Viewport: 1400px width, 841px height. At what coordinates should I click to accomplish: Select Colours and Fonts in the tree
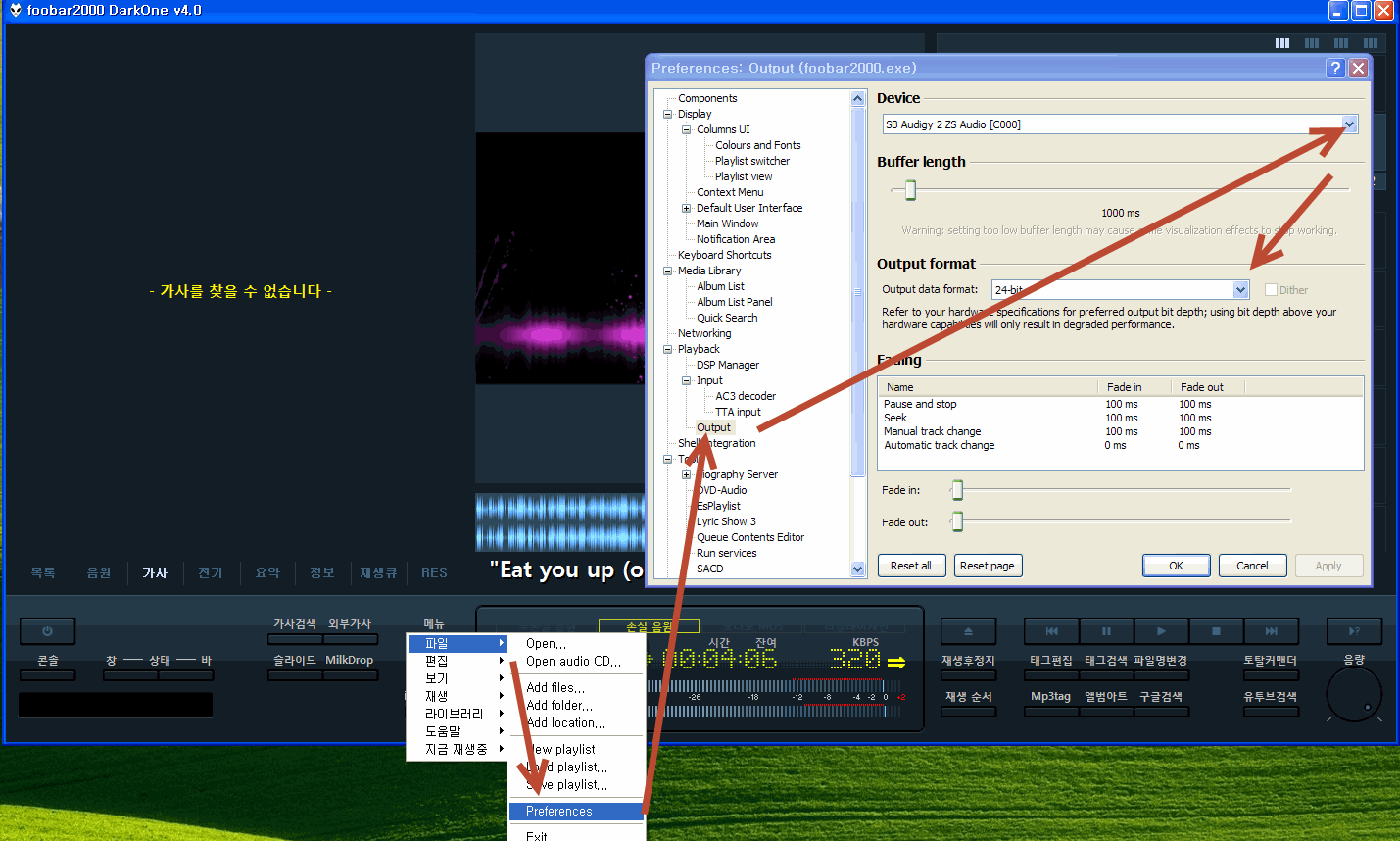pos(757,145)
